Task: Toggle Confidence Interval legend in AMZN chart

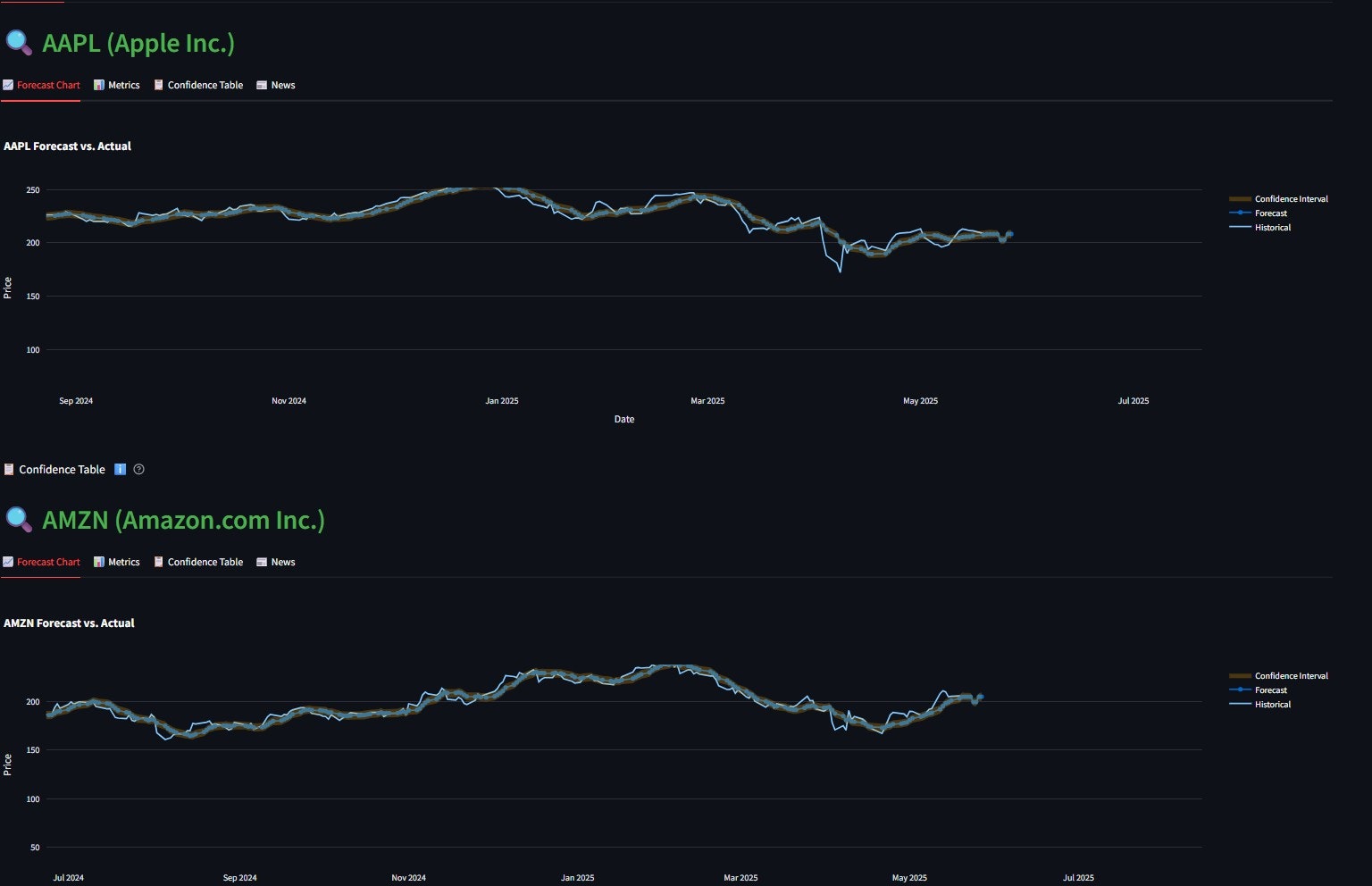Action: (x=1279, y=676)
